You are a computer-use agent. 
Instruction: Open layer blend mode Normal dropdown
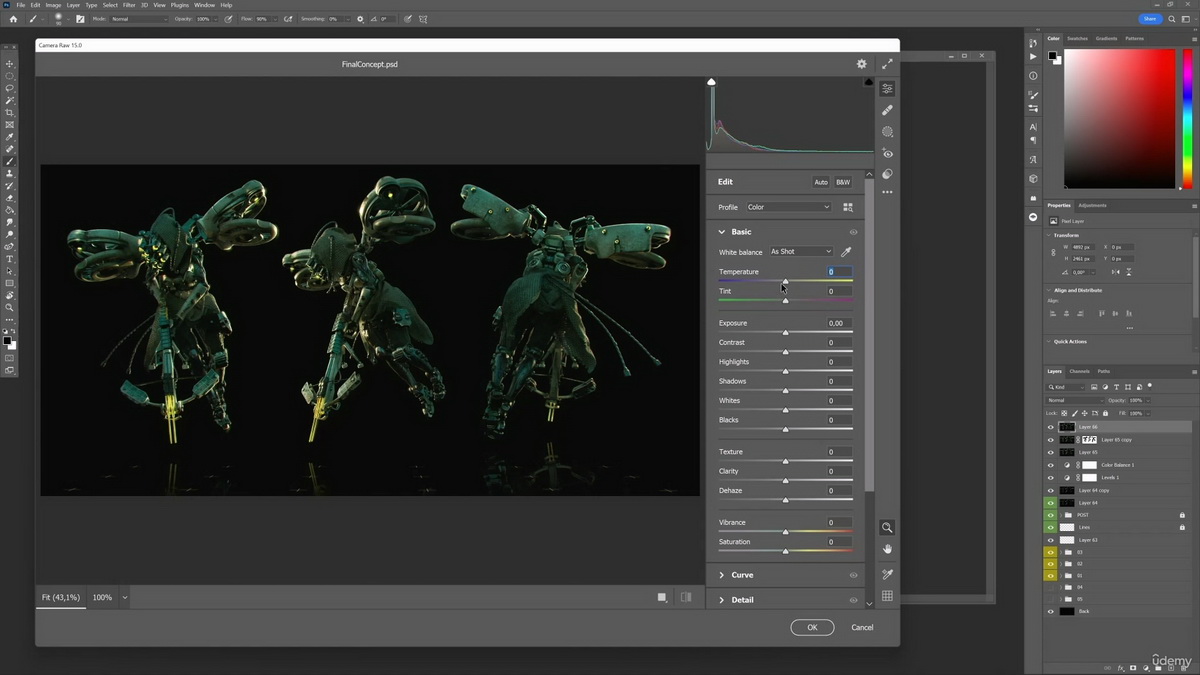[x=1074, y=400]
